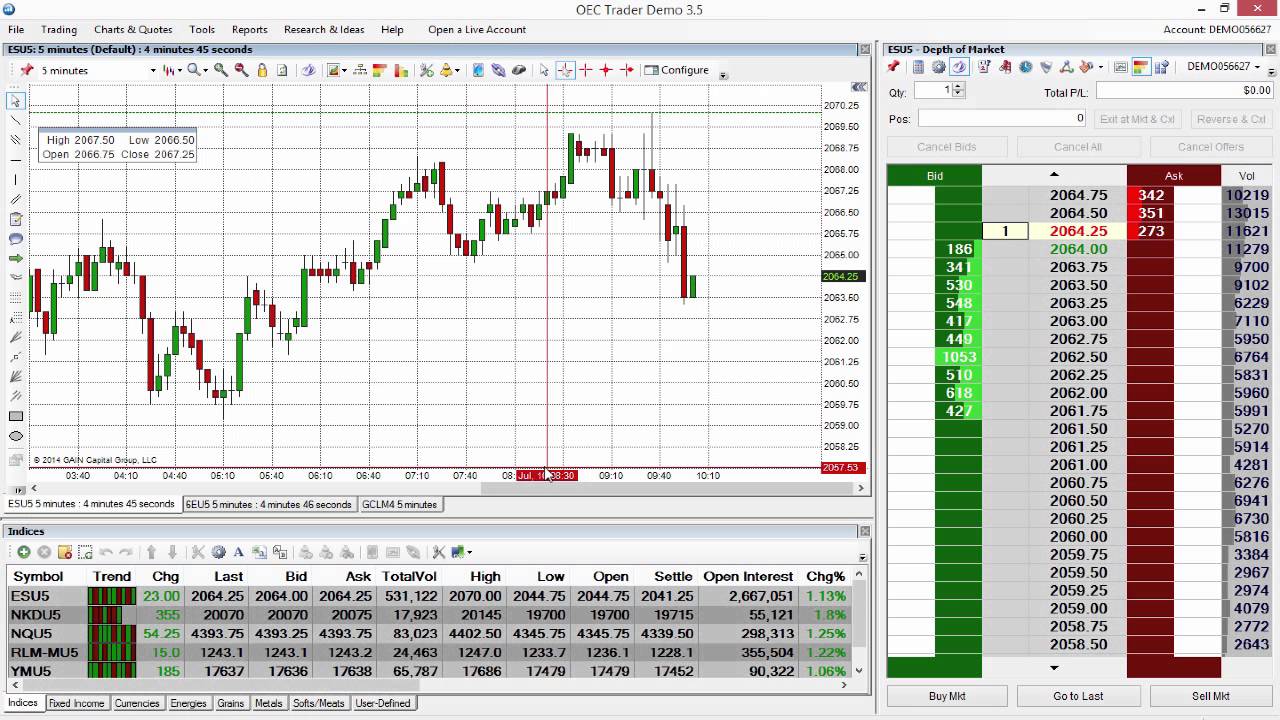Expand the DEMO056627 account dropdown
This screenshot has height=720, width=1280.
1257,67
